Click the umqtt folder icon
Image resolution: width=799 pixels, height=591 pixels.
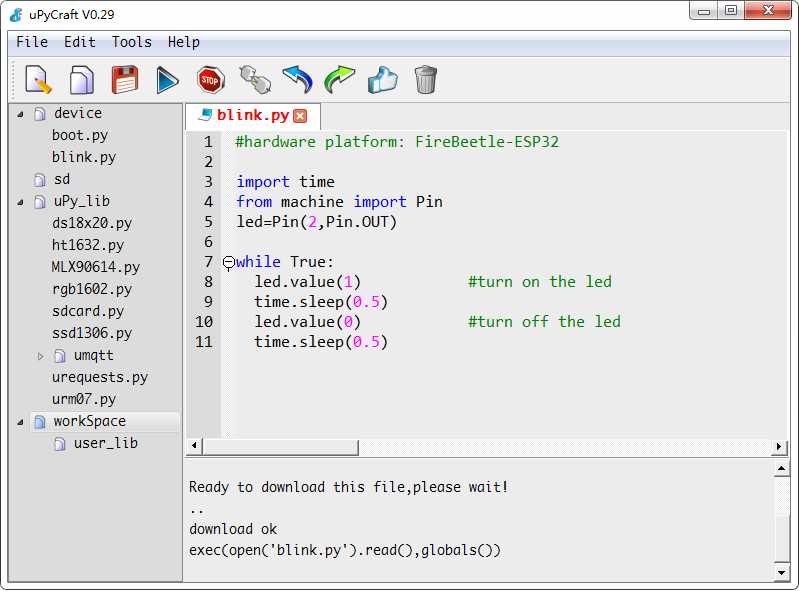60,356
